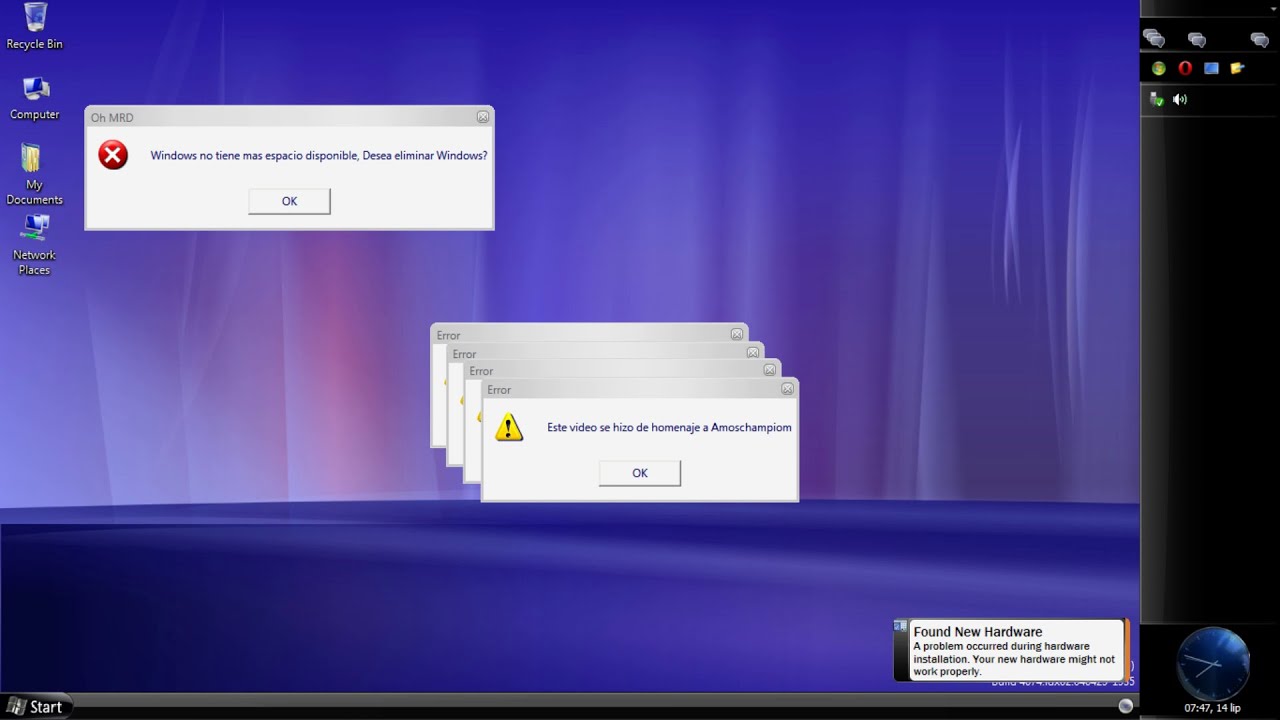Screen dimensions: 1280x720
Task: Click the "07:47, 14 lip" date text
Action: (1212, 708)
